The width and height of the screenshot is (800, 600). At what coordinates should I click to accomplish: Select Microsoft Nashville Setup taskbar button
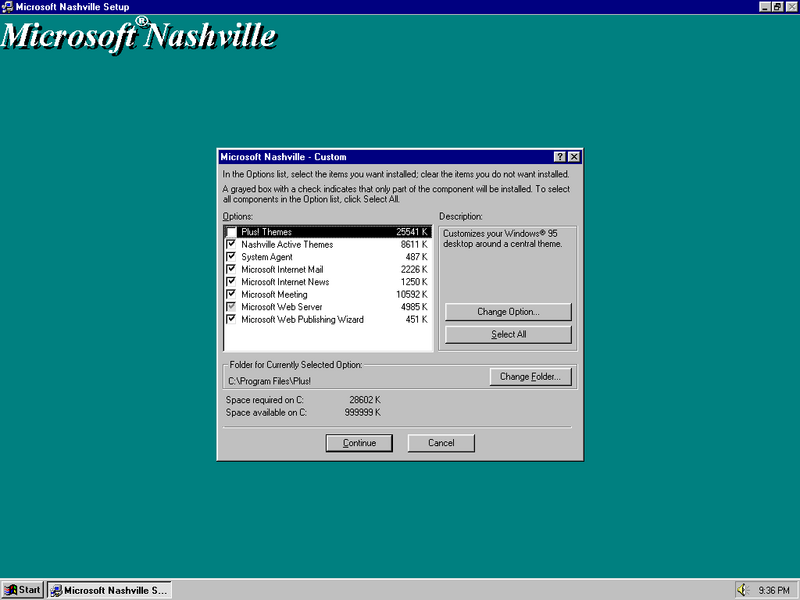pyautogui.click(x=110, y=590)
